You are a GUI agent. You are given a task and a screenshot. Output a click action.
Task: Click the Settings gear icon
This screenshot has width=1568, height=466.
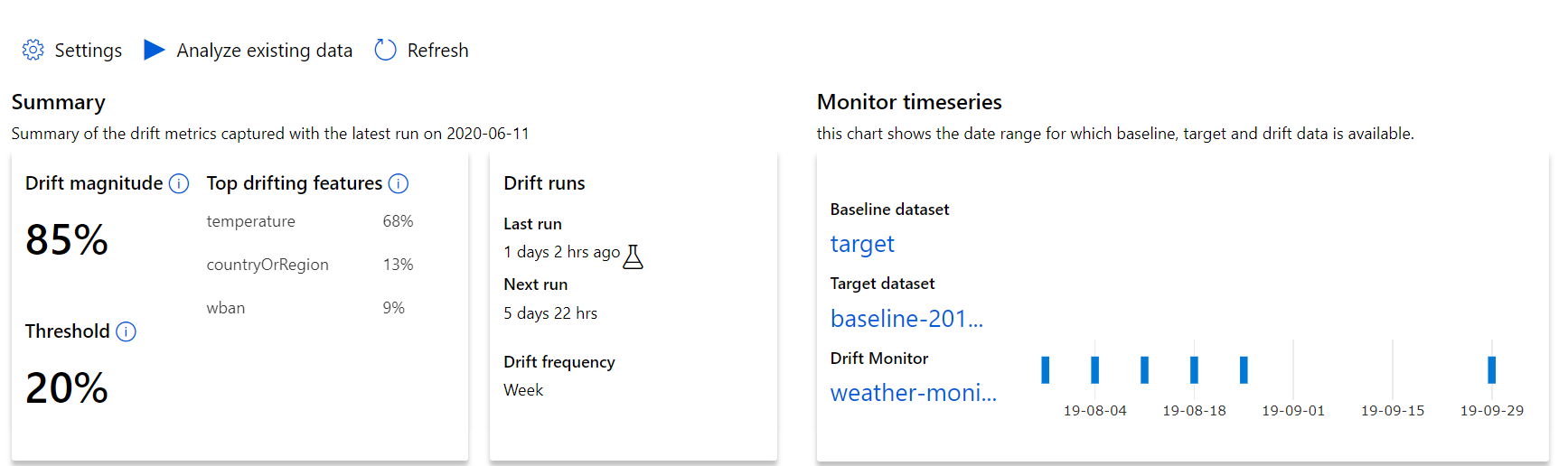(33, 50)
